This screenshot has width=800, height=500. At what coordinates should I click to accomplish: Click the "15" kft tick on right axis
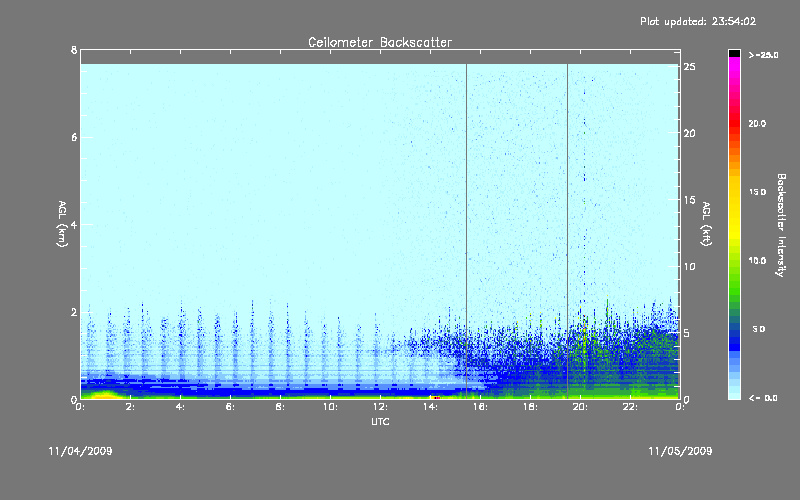(x=689, y=200)
